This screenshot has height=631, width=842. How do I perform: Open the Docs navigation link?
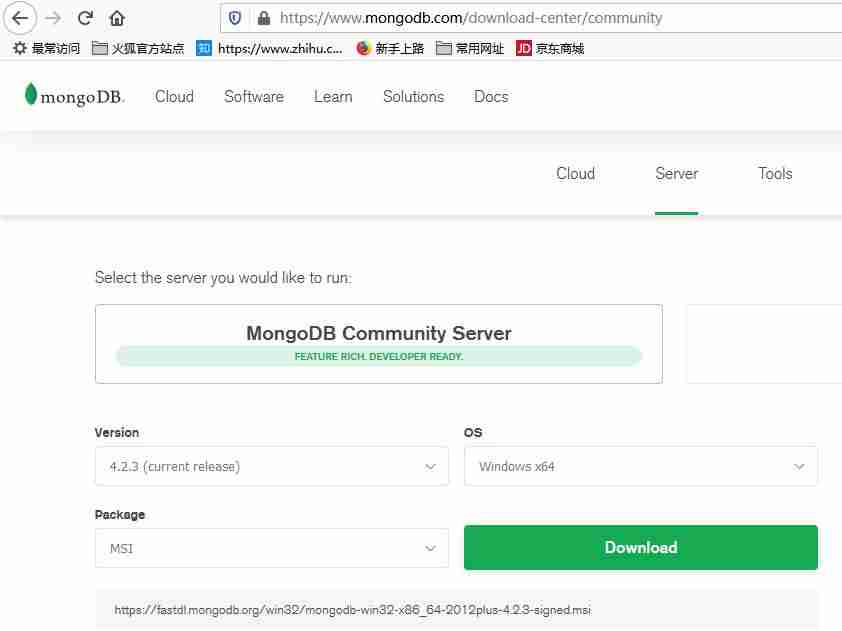tap(491, 97)
